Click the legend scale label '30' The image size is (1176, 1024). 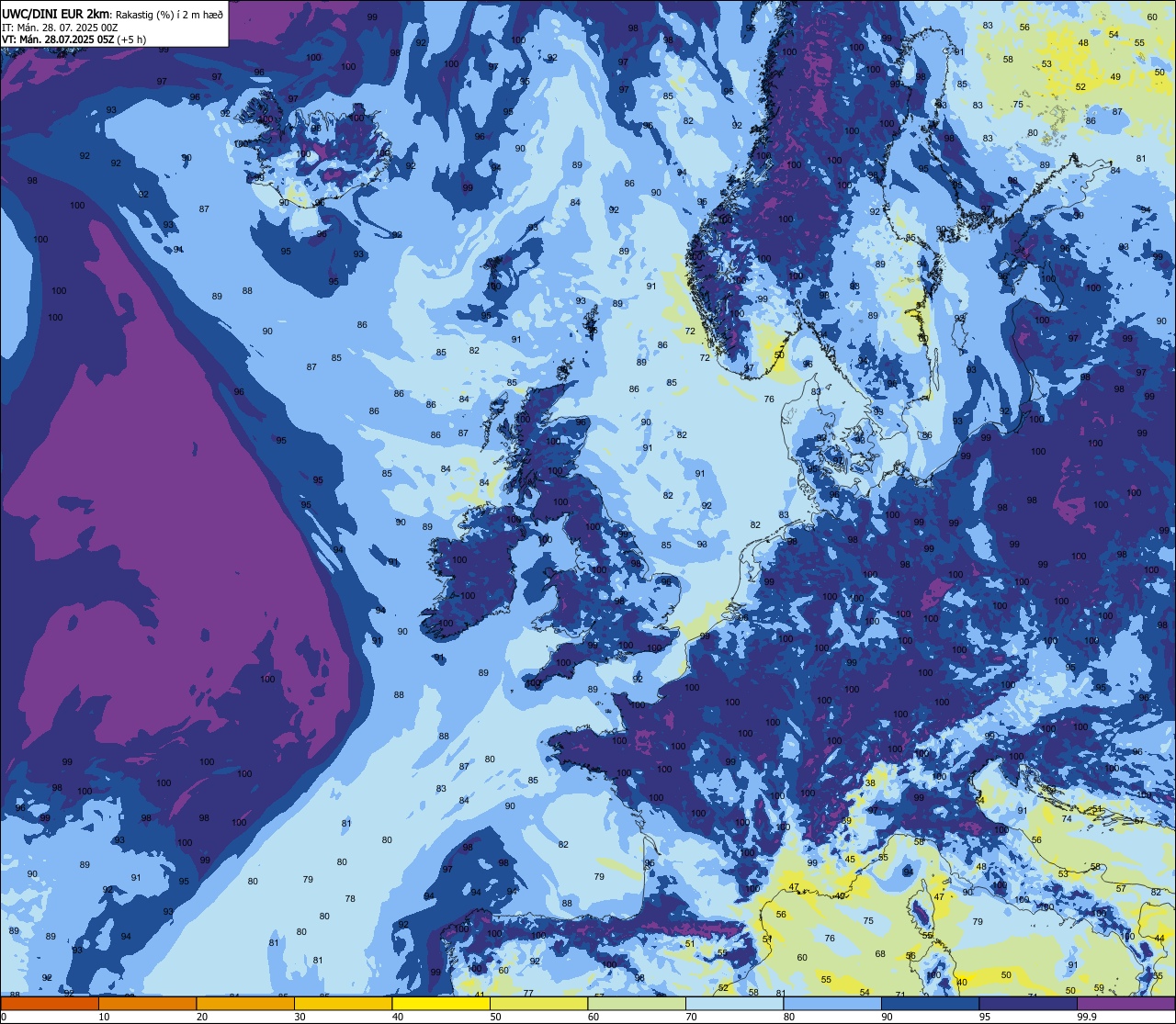tap(300, 1017)
